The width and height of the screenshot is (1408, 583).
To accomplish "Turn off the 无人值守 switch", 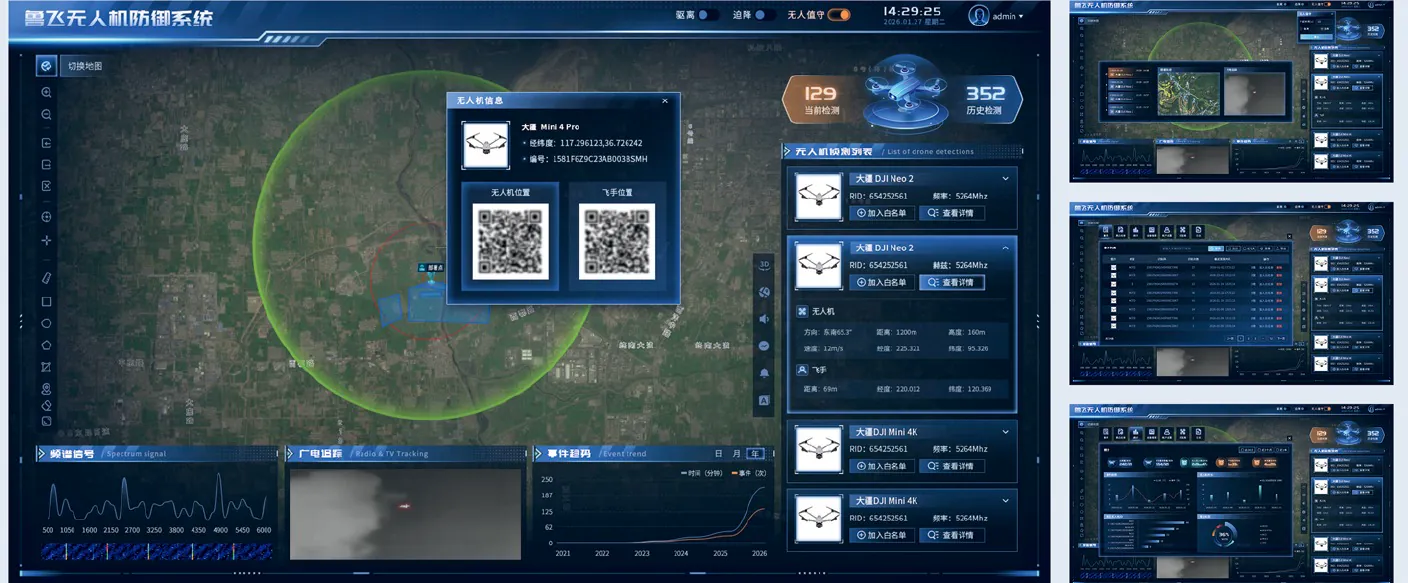I will pos(839,15).
